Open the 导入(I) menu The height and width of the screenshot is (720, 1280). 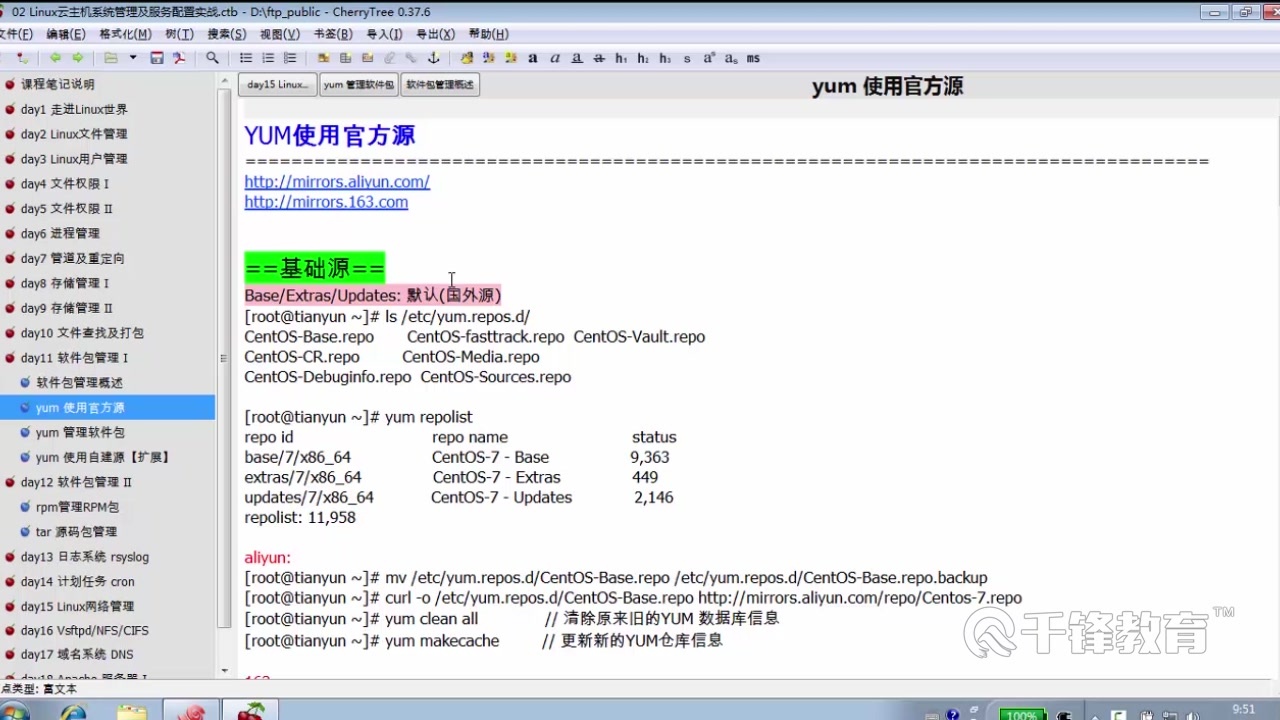(384, 34)
